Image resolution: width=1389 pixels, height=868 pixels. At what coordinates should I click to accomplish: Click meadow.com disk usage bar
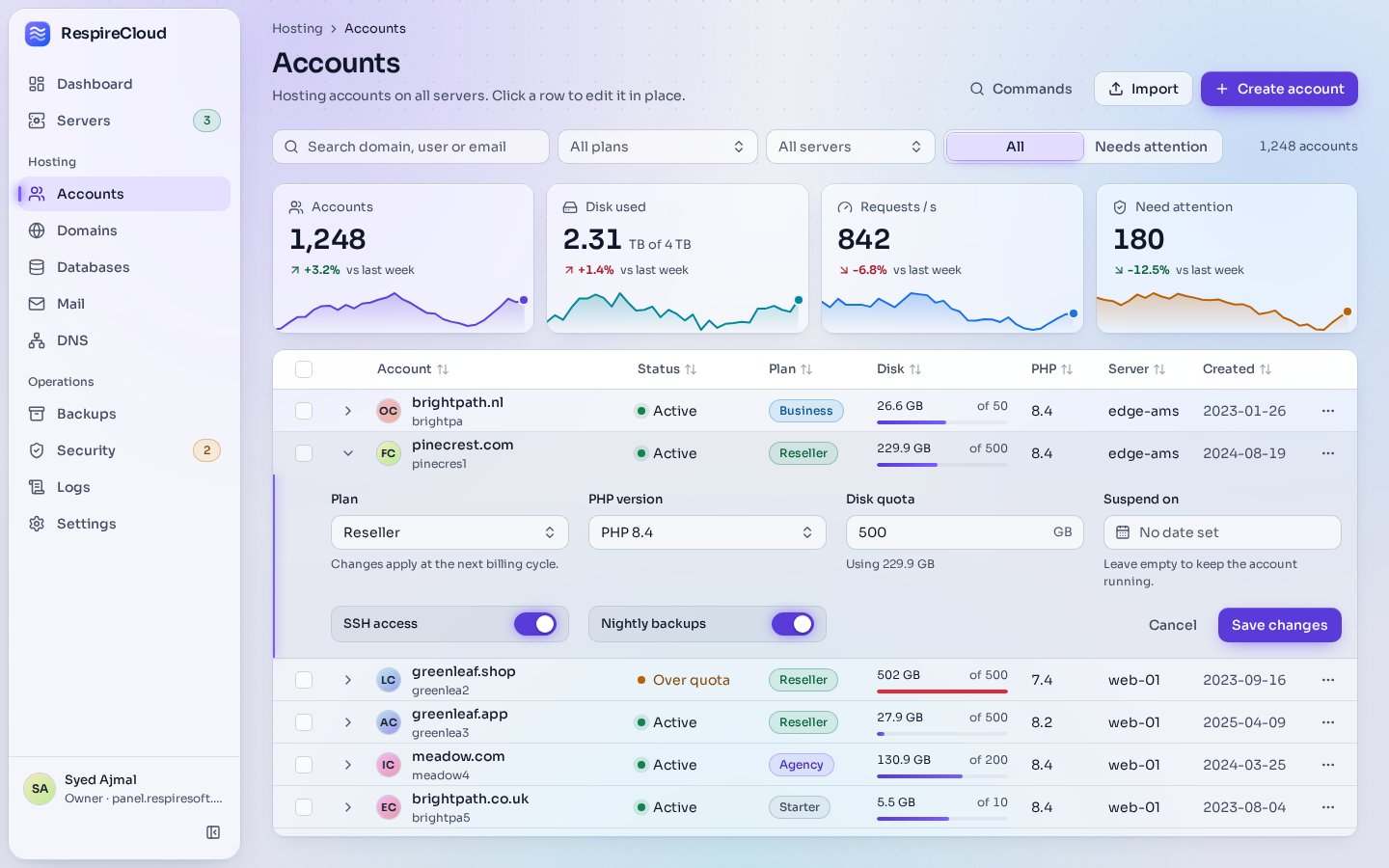[x=942, y=775]
